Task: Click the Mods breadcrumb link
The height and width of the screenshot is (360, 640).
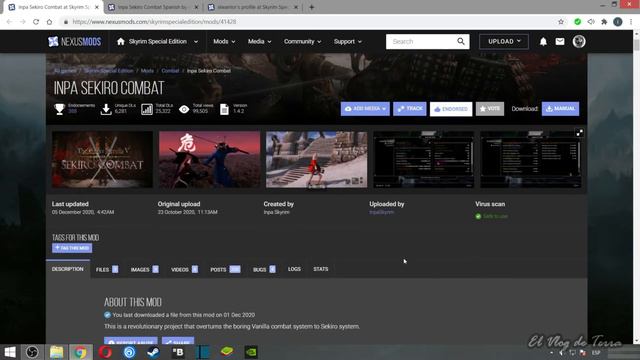Action: 147,71
